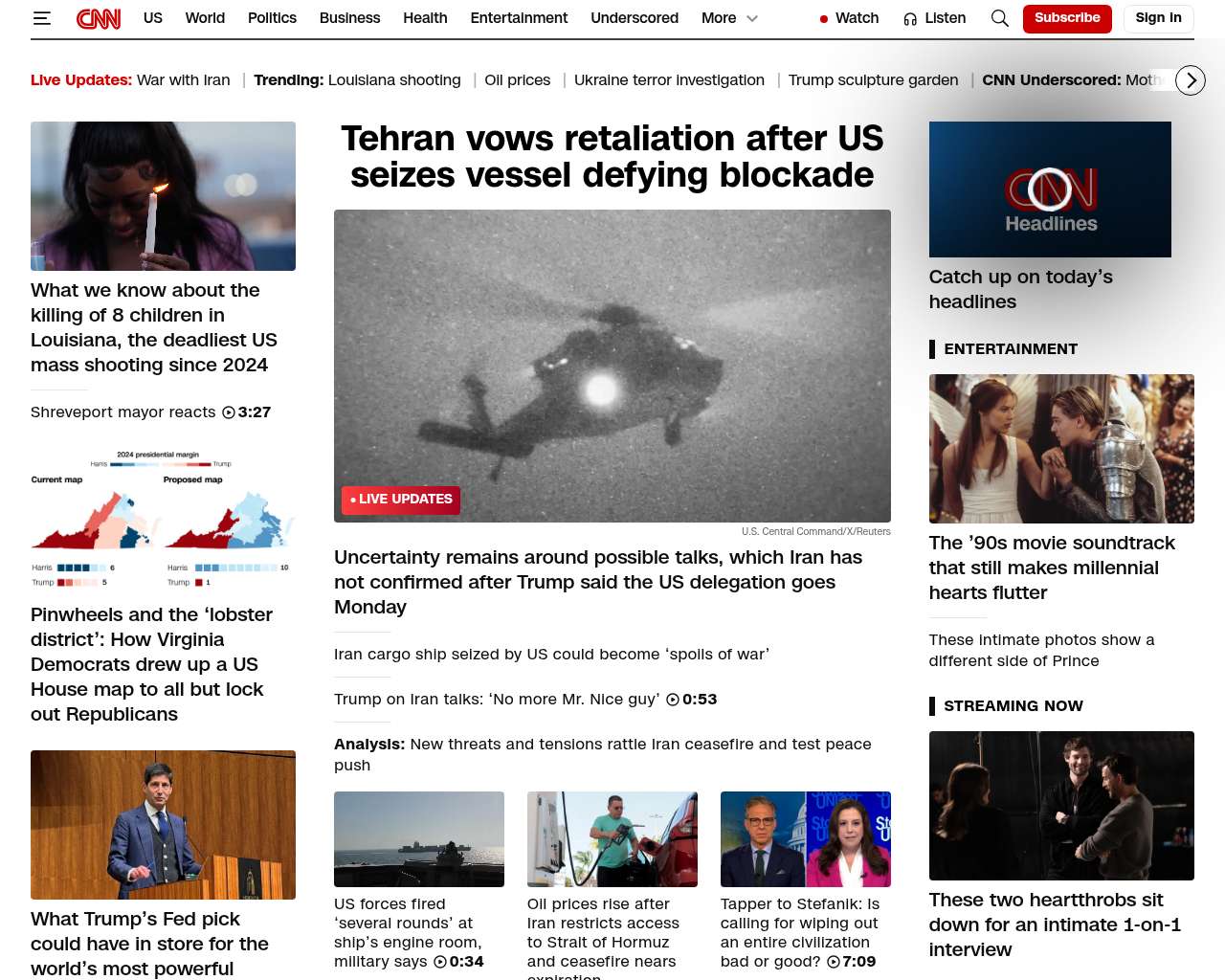Open the Listen link
1225x980 pixels.
click(946, 18)
